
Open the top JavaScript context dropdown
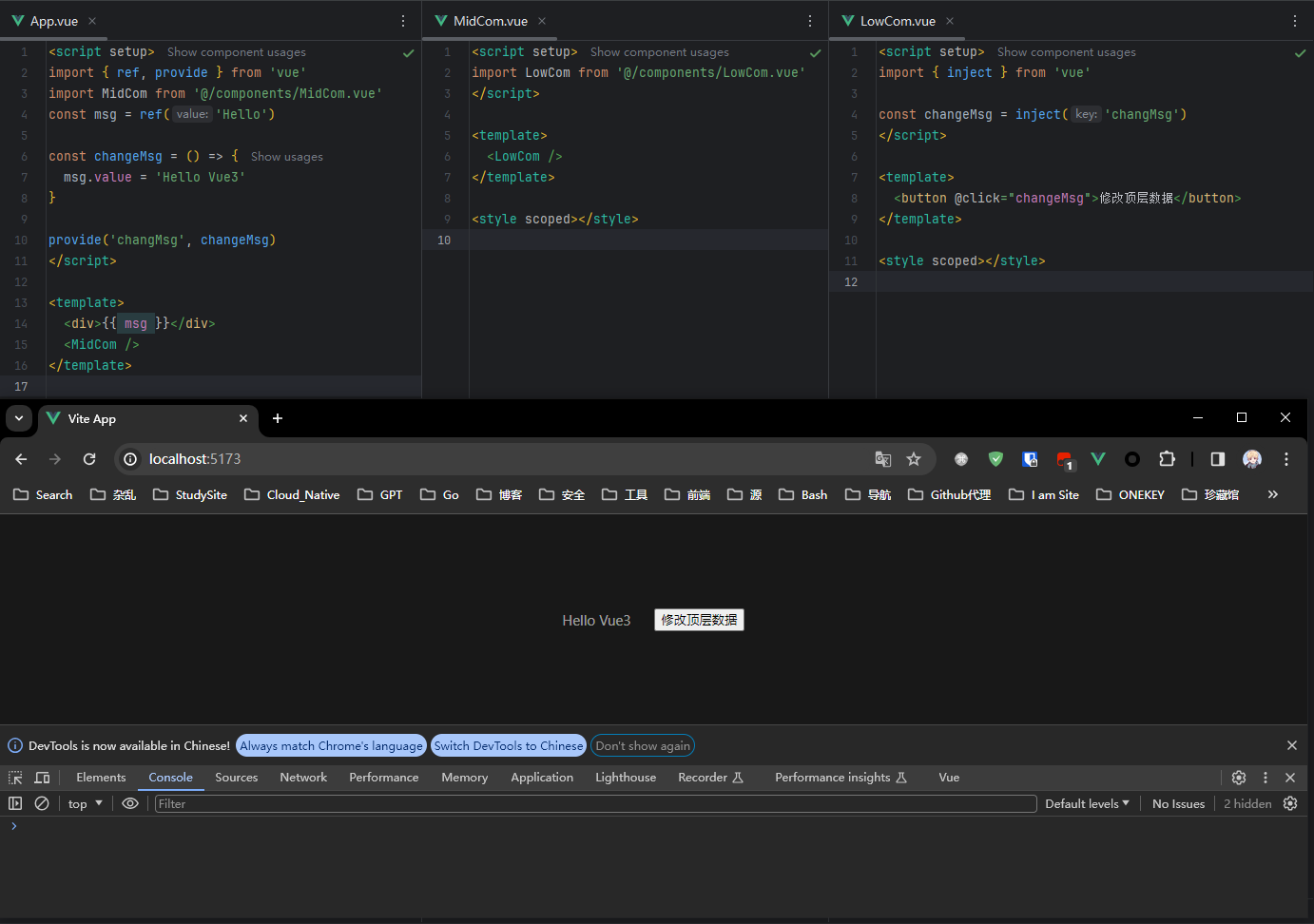86,803
